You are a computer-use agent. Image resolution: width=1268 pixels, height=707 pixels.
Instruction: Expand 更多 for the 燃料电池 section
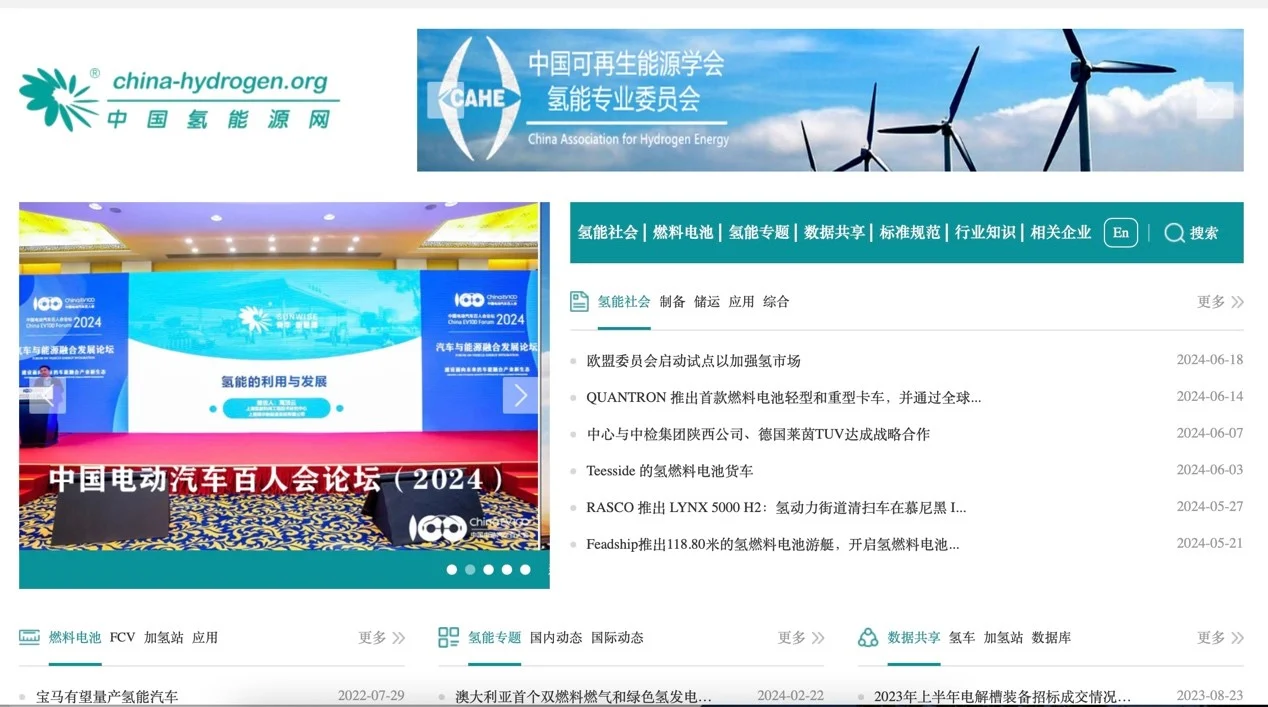pos(382,637)
